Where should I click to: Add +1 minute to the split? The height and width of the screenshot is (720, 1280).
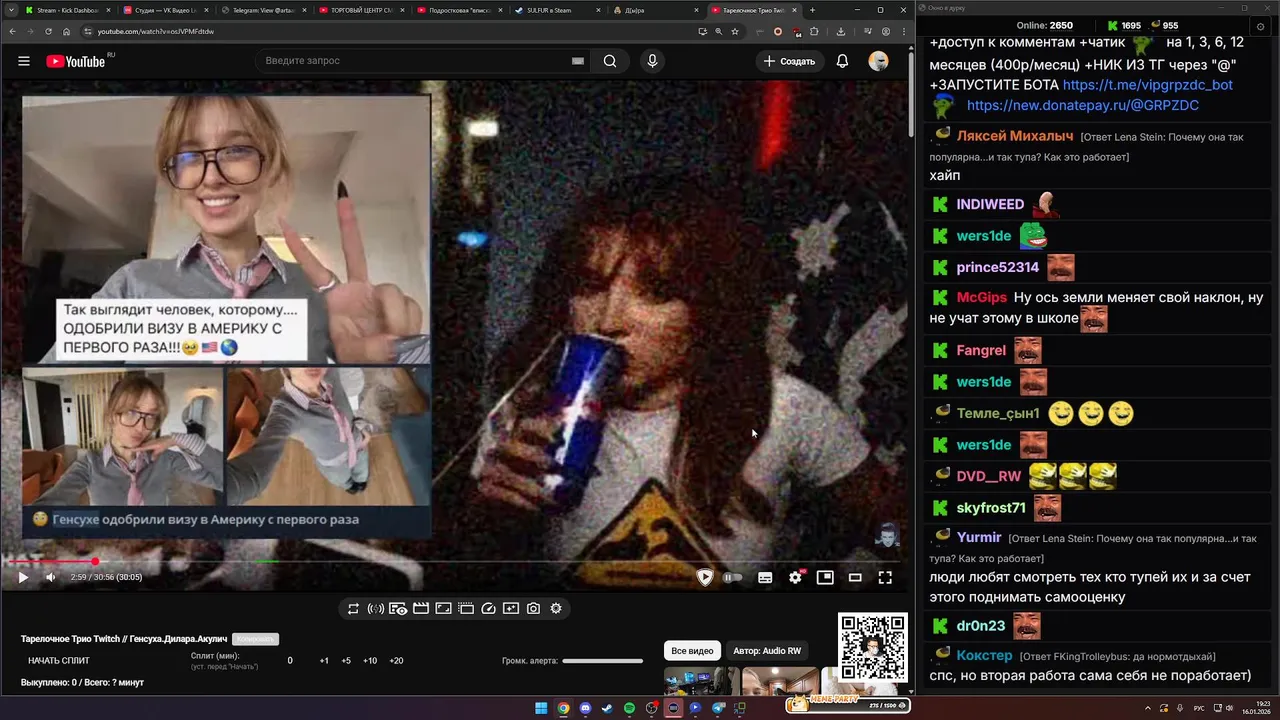324,661
